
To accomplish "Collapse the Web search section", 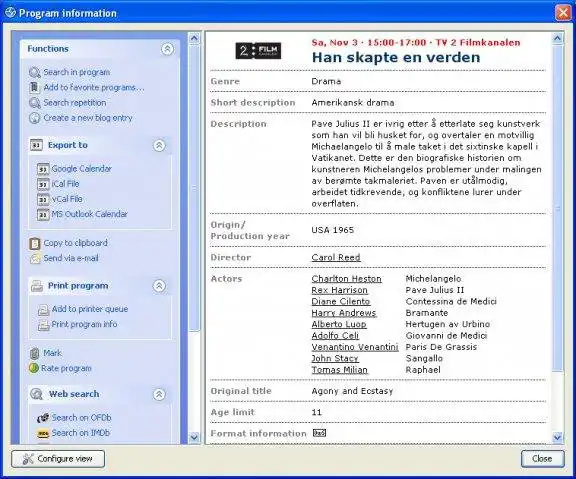I will (159, 394).
